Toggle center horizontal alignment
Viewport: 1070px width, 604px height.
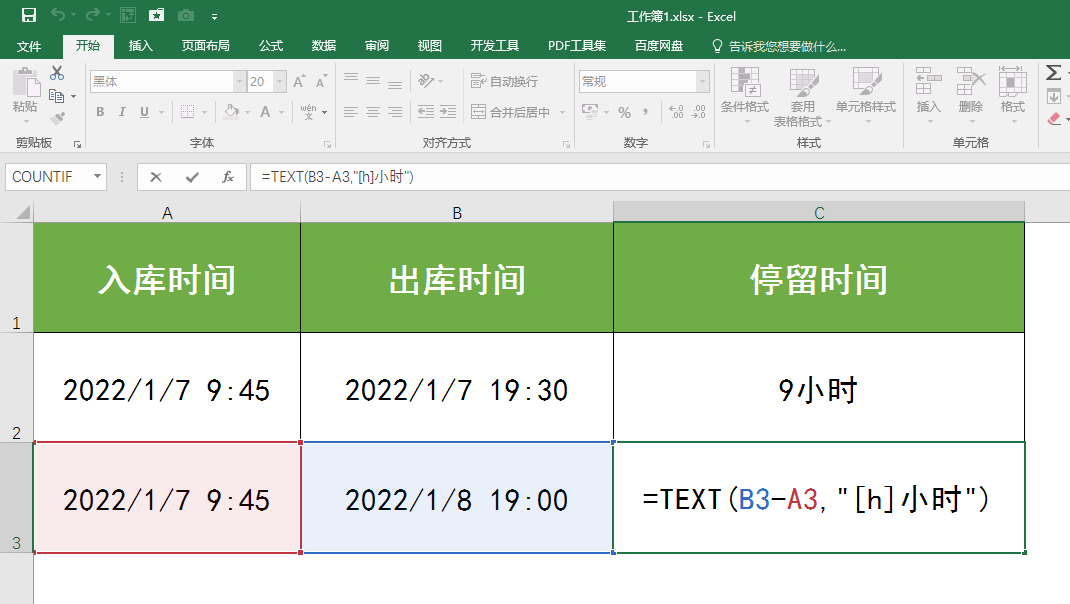(x=373, y=112)
